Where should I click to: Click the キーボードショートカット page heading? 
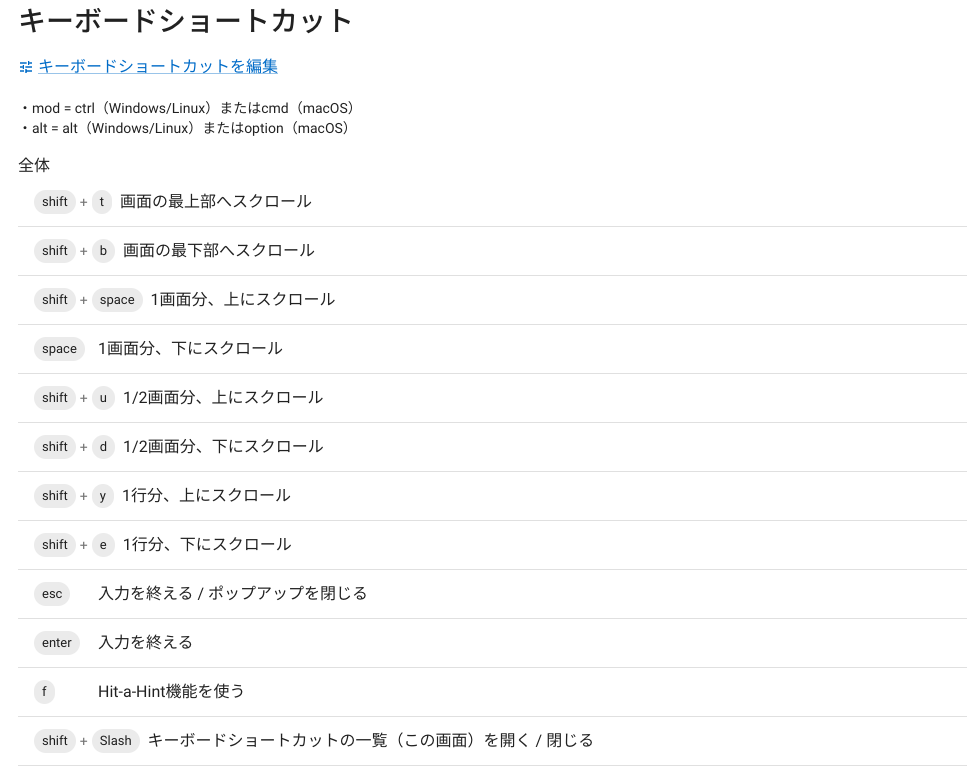click(186, 21)
